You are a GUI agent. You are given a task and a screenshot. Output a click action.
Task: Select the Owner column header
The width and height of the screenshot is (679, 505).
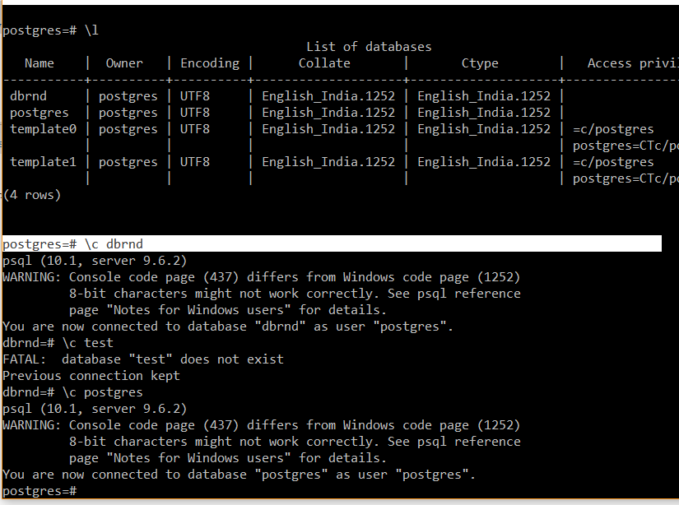tap(124, 63)
